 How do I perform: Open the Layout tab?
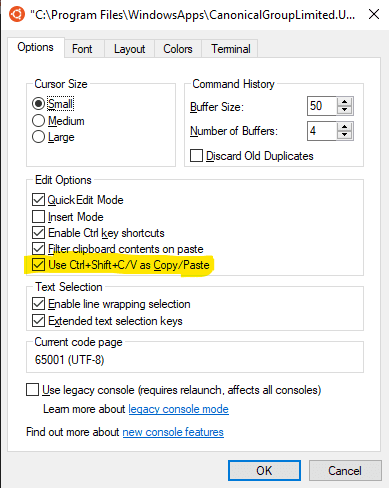coord(129,49)
